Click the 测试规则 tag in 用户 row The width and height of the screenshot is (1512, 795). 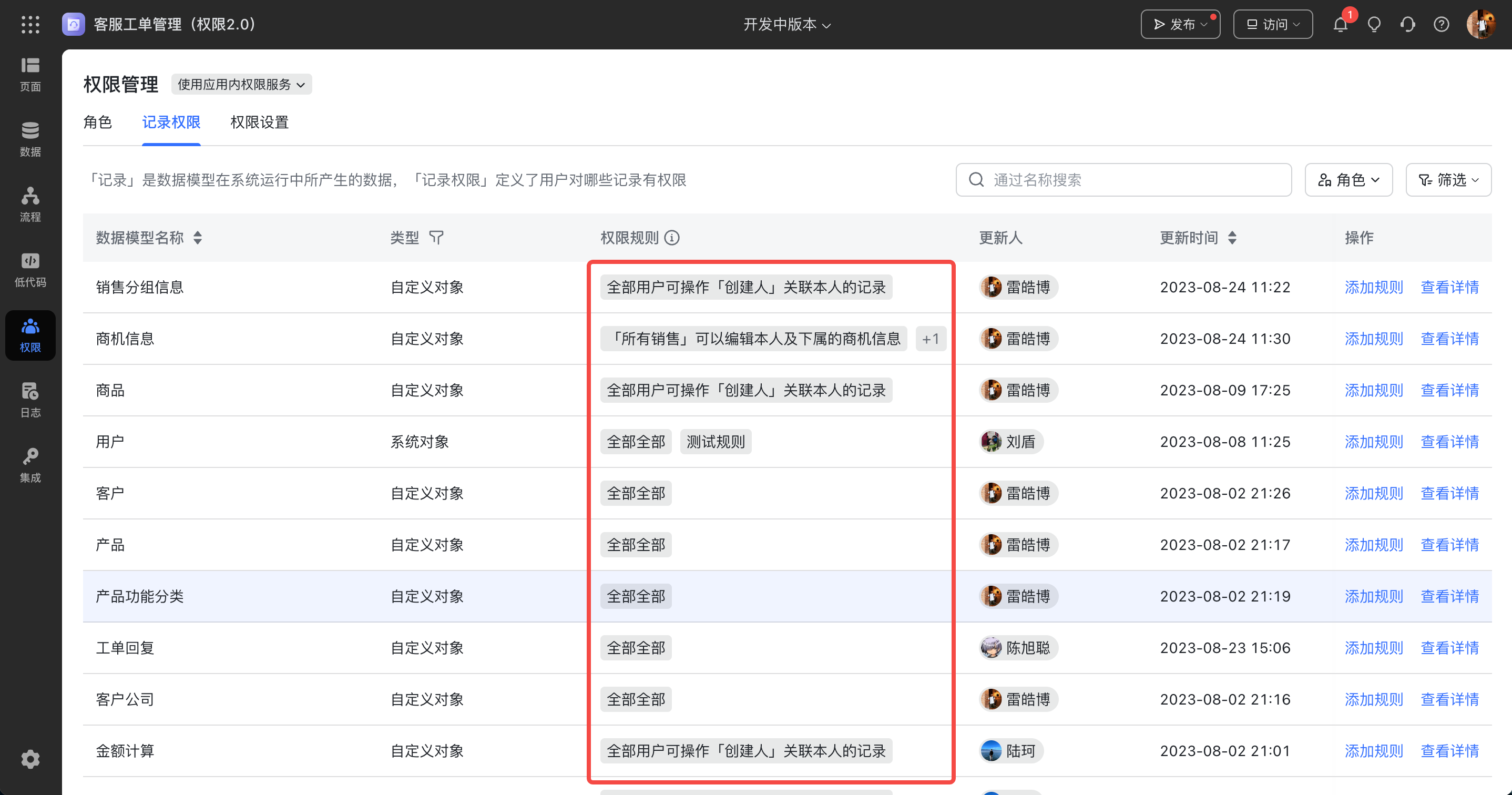click(716, 442)
